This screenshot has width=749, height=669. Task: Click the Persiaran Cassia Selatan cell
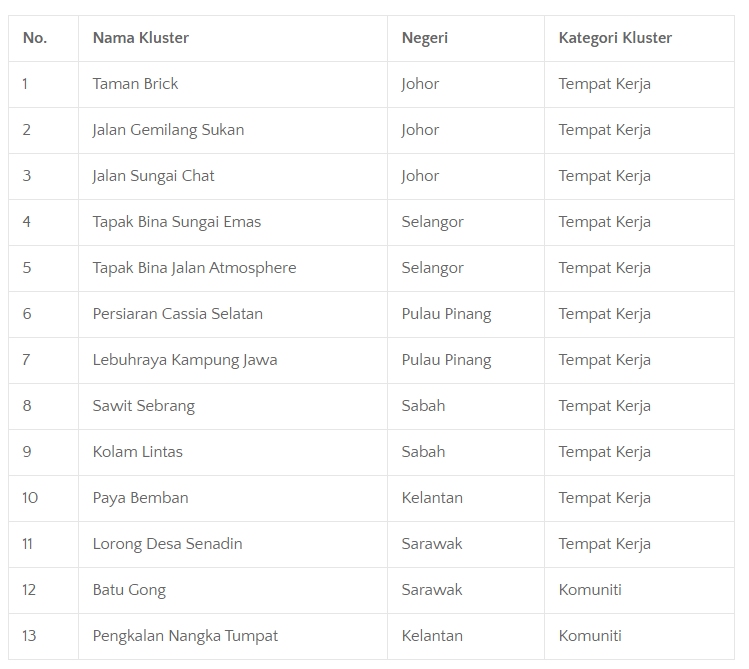coord(177,314)
